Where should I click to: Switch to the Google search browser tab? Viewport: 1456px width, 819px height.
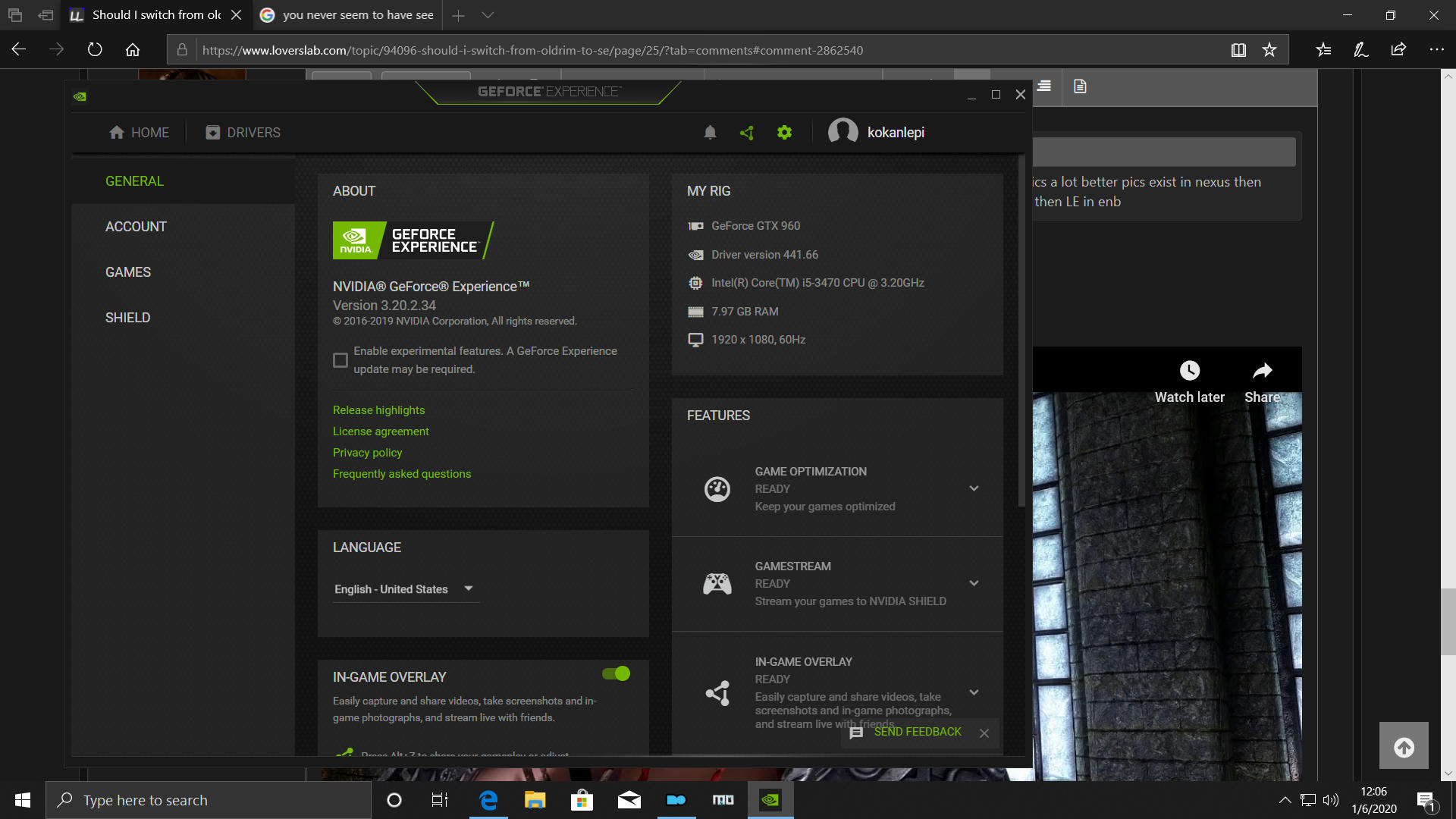(348, 15)
